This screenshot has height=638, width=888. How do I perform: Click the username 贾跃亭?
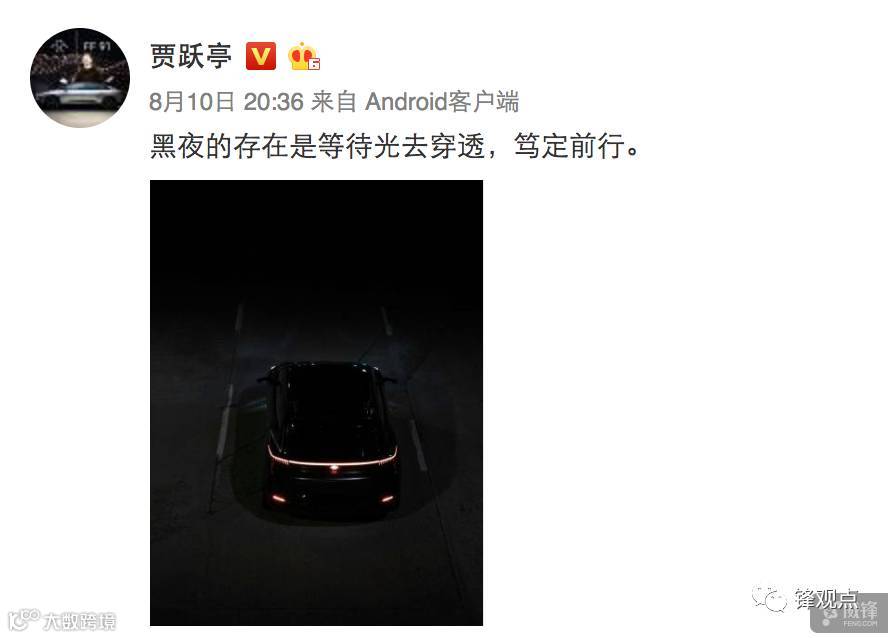(x=191, y=56)
